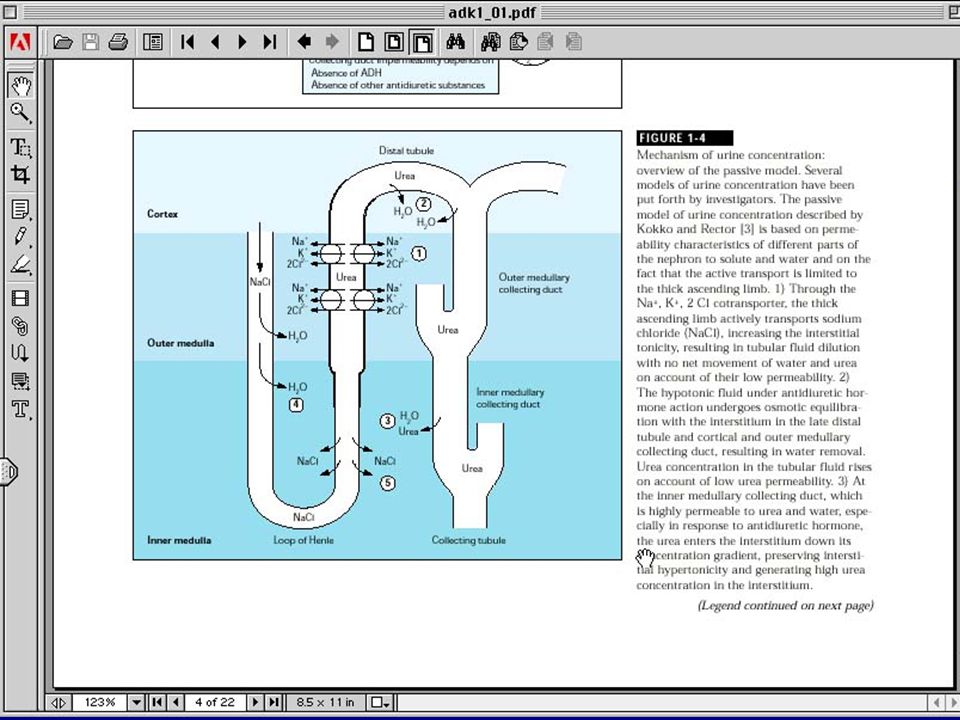This screenshot has height=720, width=960.
Task: Click the 'Inner medulla' label
Action: tap(179, 540)
